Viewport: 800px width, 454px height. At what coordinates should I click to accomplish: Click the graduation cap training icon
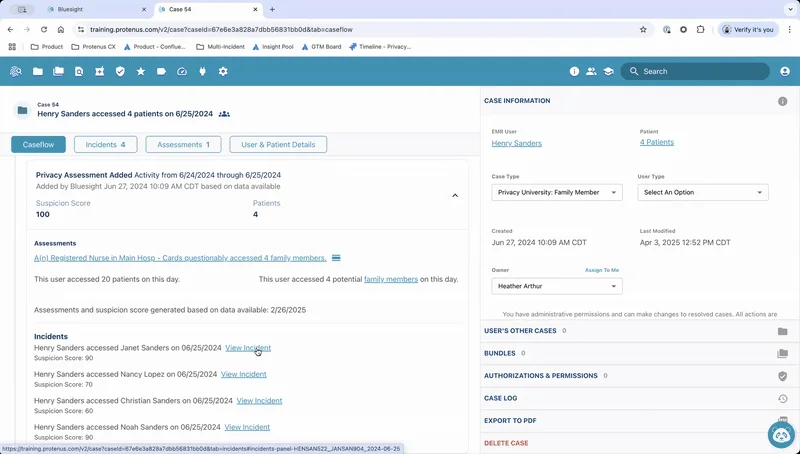click(x=608, y=72)
